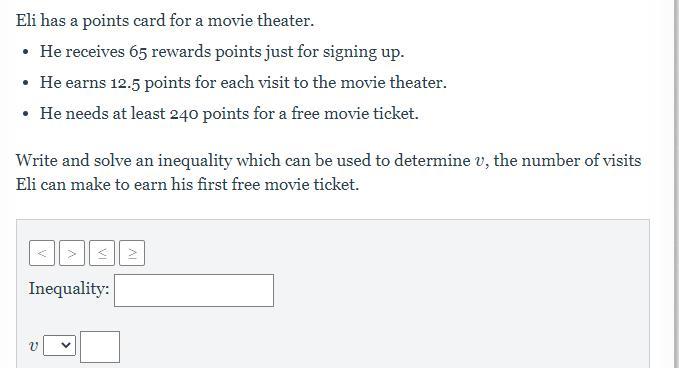This screenshot has width=679, height=368.
Task: Select the small answer box after dropdown
Action: [x=100, y=347]
